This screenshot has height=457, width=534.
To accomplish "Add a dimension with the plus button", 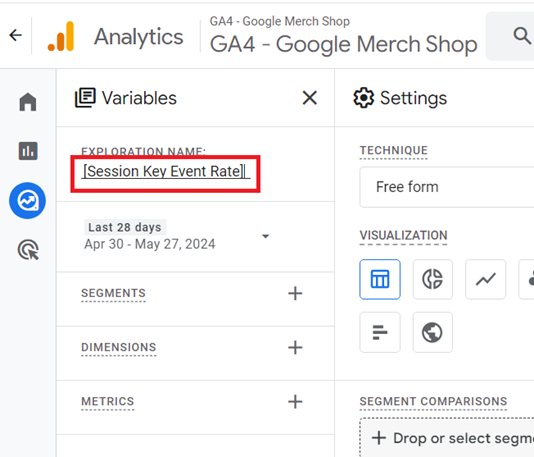I will click(x=295, y=347).
